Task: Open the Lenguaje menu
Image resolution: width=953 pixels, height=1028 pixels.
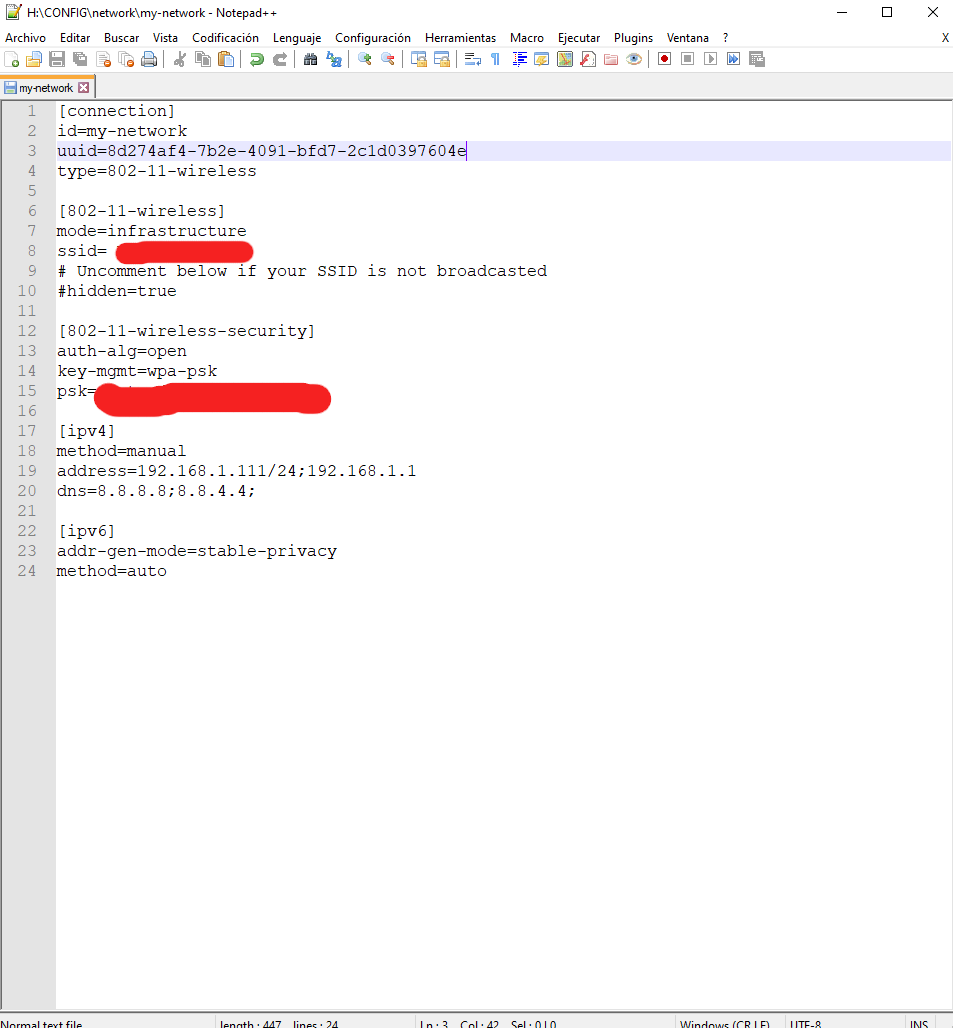Action: [297, 38]
